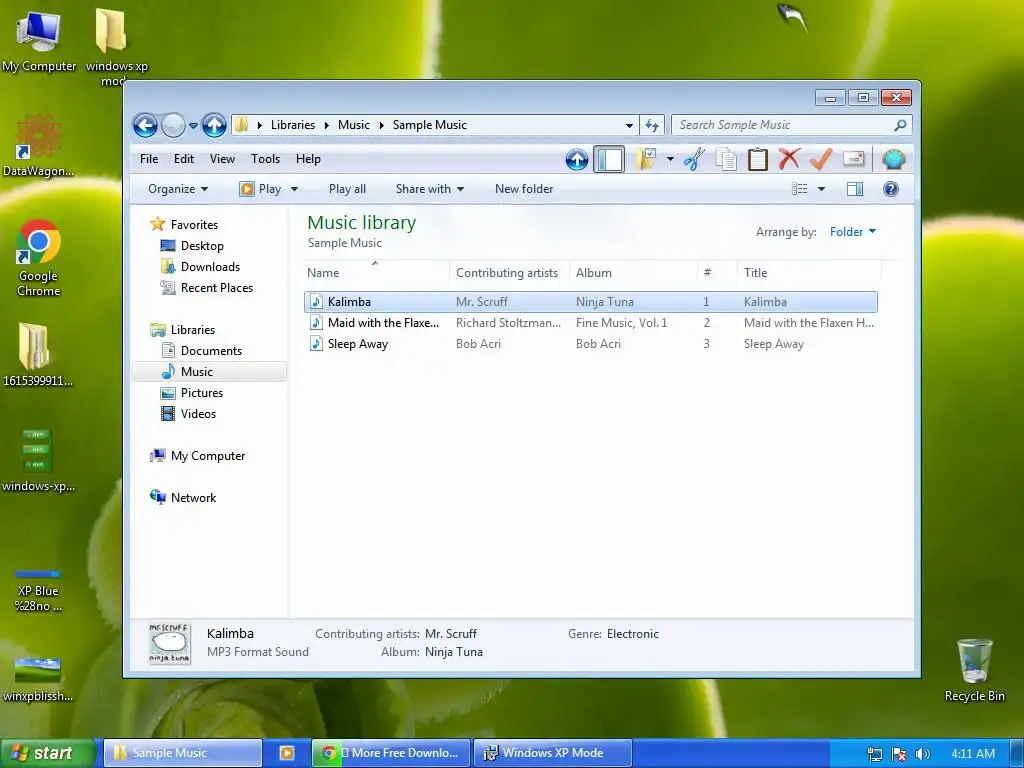Open Libraries in navigation pane
The height and width of the screenshot is (768, 1024).
tap(183, 330)
